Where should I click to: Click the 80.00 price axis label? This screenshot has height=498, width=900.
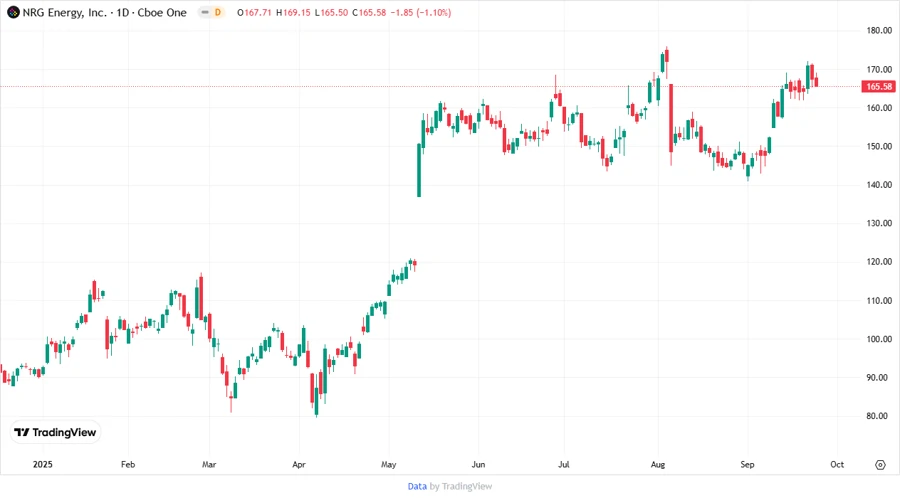pyautogui.click(x=879, y=416)
